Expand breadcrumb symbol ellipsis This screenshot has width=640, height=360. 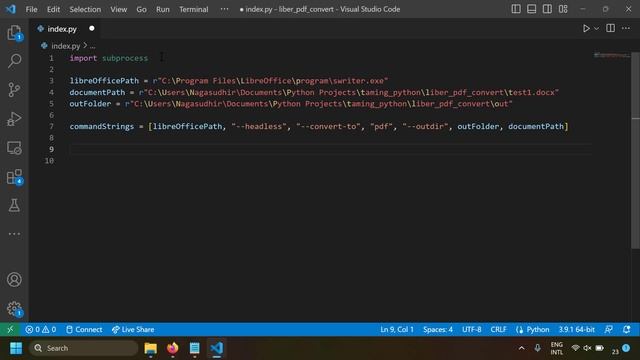click(x=93, y=46)
